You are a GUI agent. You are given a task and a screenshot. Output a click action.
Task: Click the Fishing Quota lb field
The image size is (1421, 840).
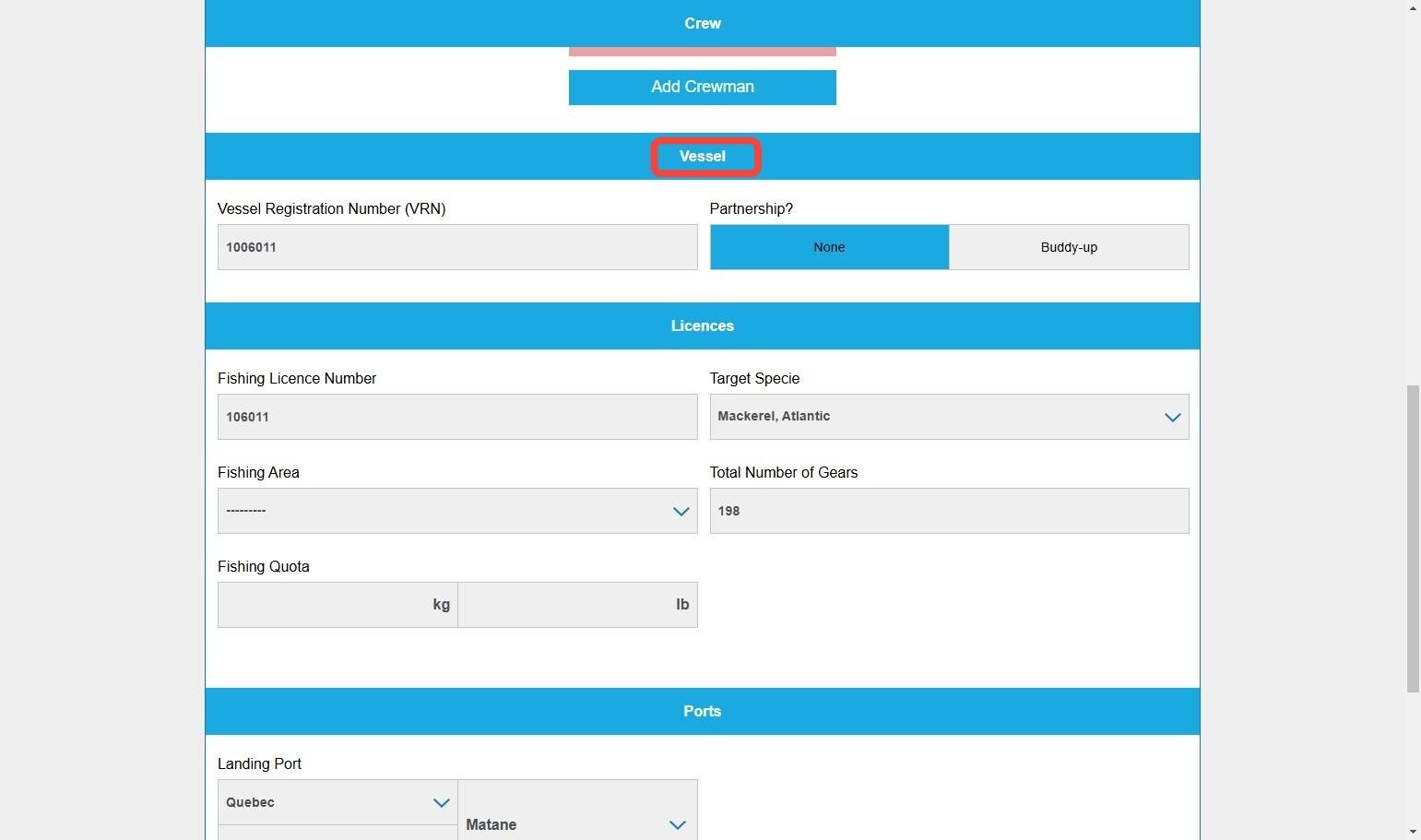pos(577,605)
